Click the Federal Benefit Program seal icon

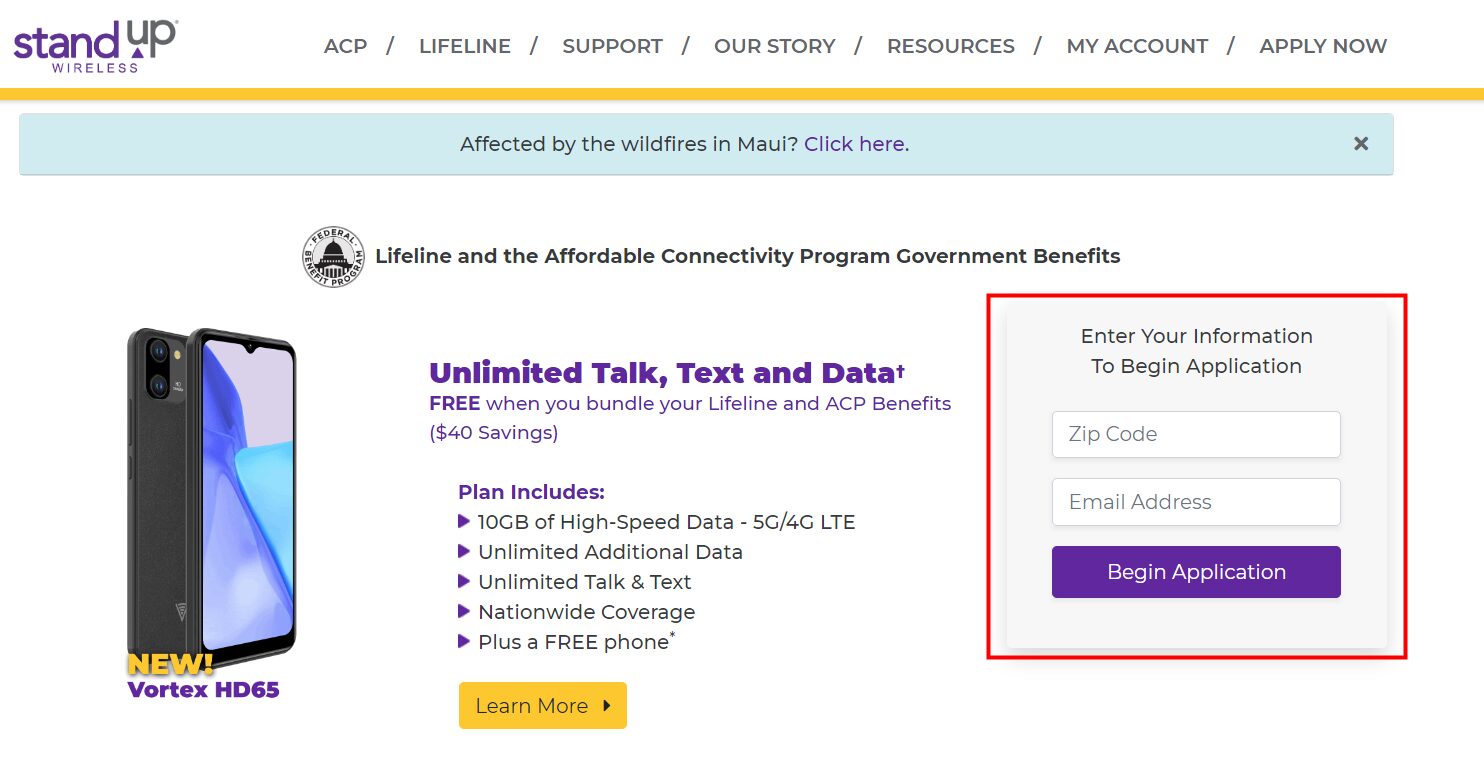pos(332,256)
